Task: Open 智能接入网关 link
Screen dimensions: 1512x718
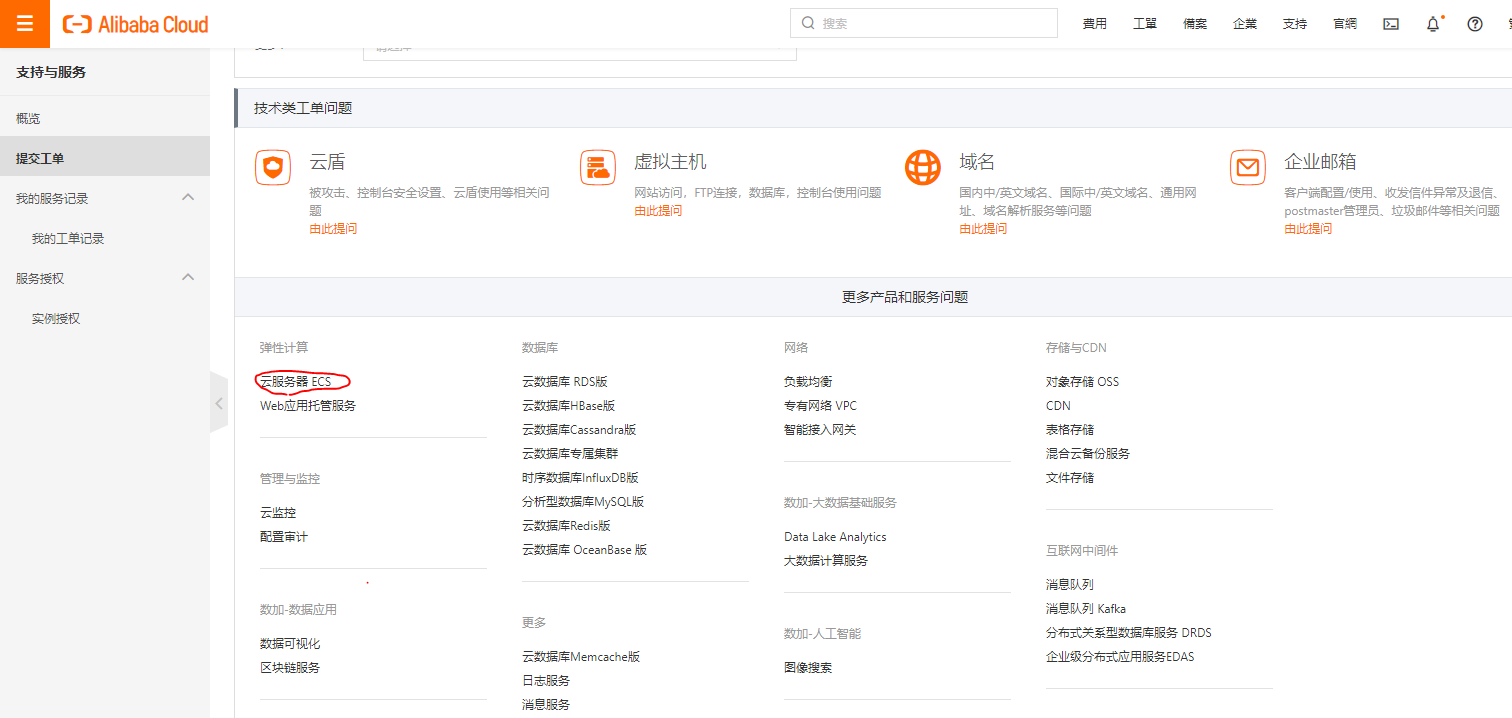Action: click(820, 430)
